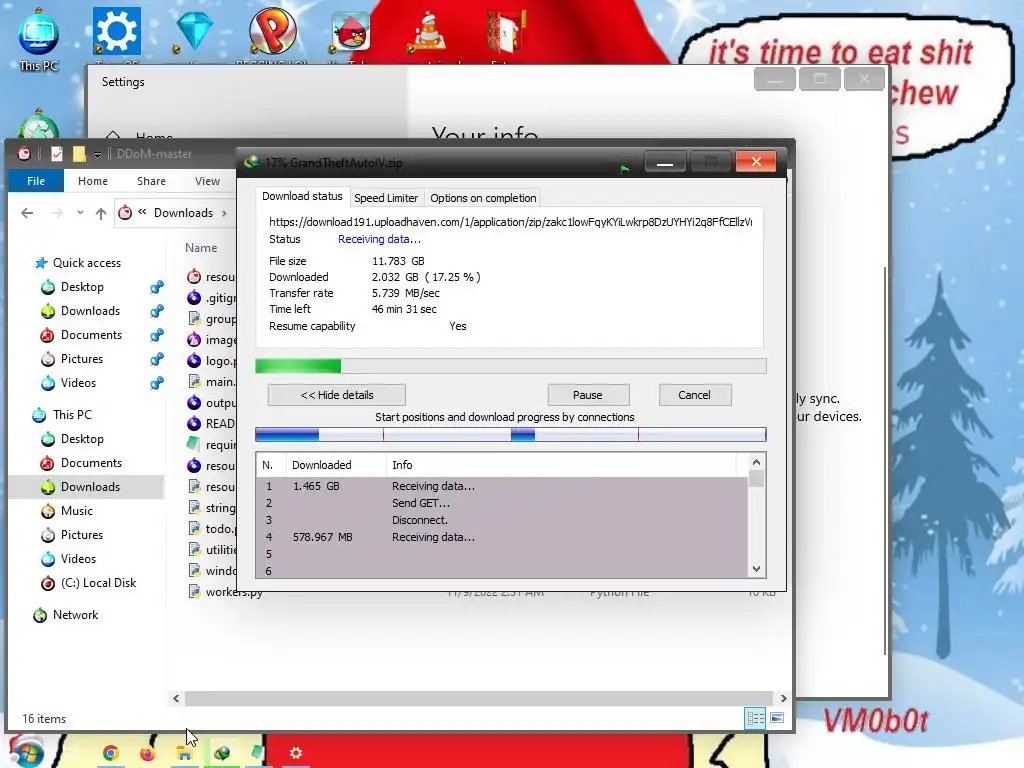Click pin icon next to Desktop
The image size is (1024, 768).
pos(157,287)
